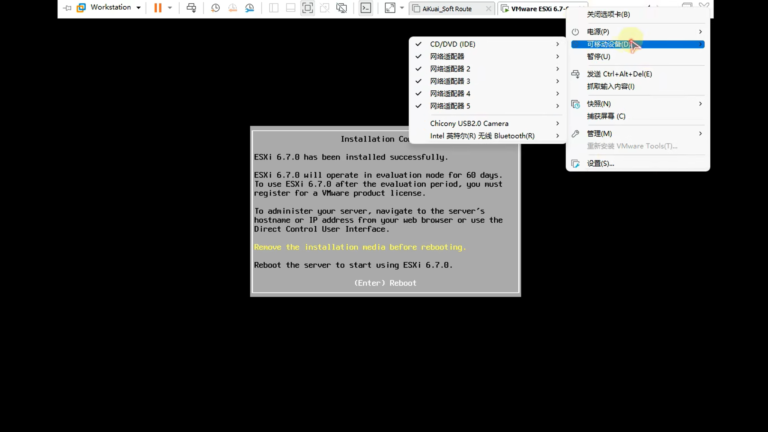Click the revert to snapshot icon

coord(233,8)
